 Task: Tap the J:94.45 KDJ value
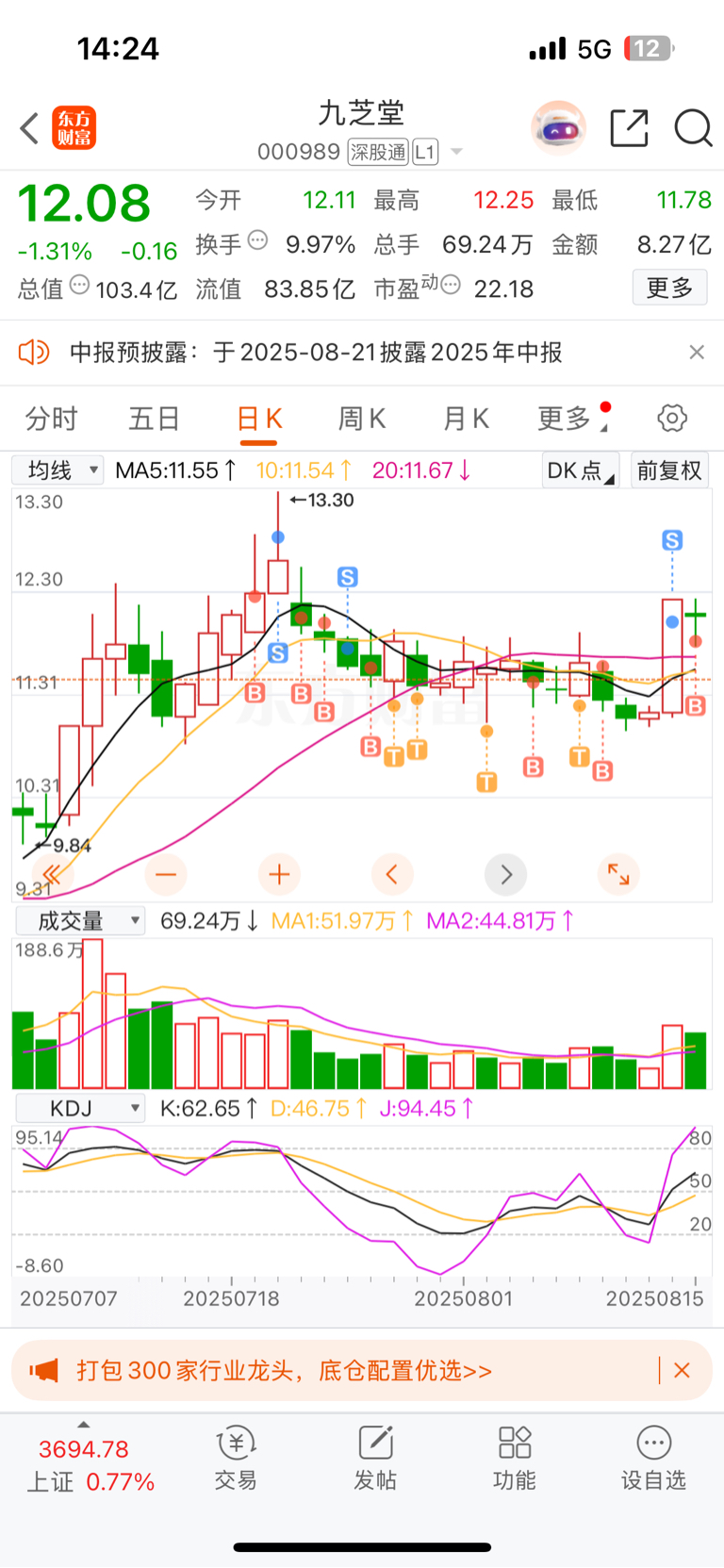coord(426,1108)
